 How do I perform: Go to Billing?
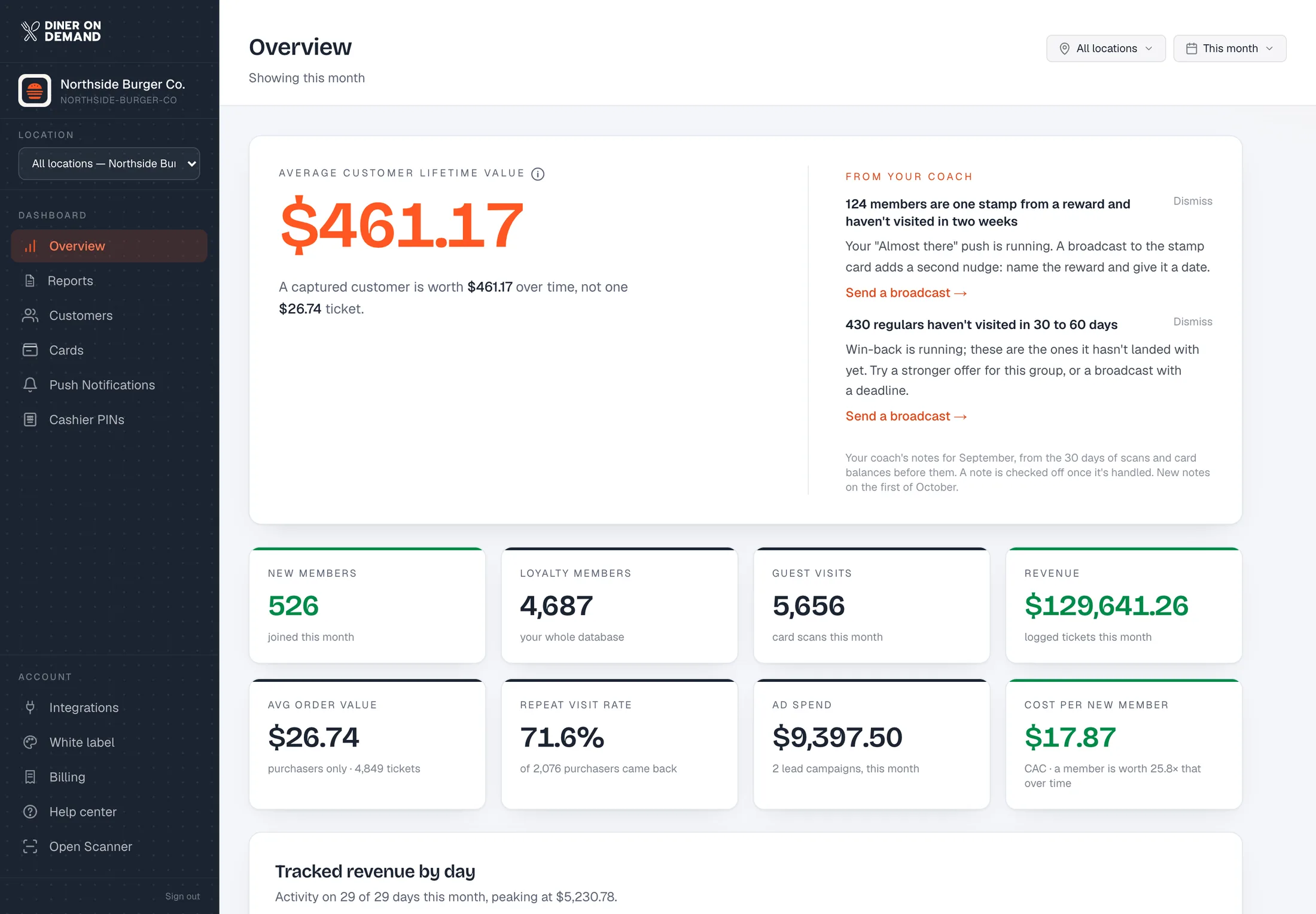pos(109,777)
